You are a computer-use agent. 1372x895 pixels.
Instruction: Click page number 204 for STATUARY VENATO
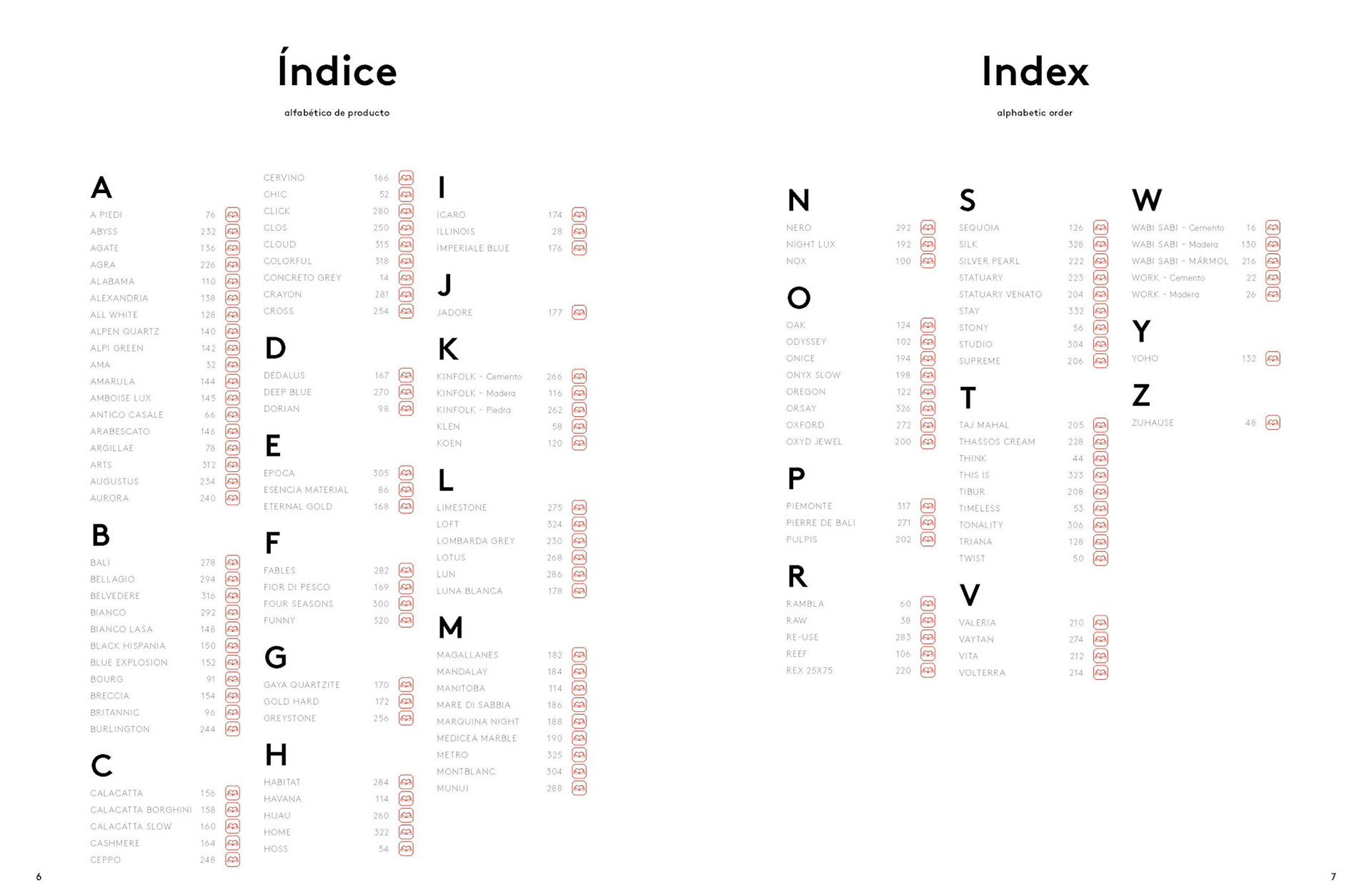pyautogui.click(x=1075, y=295)
